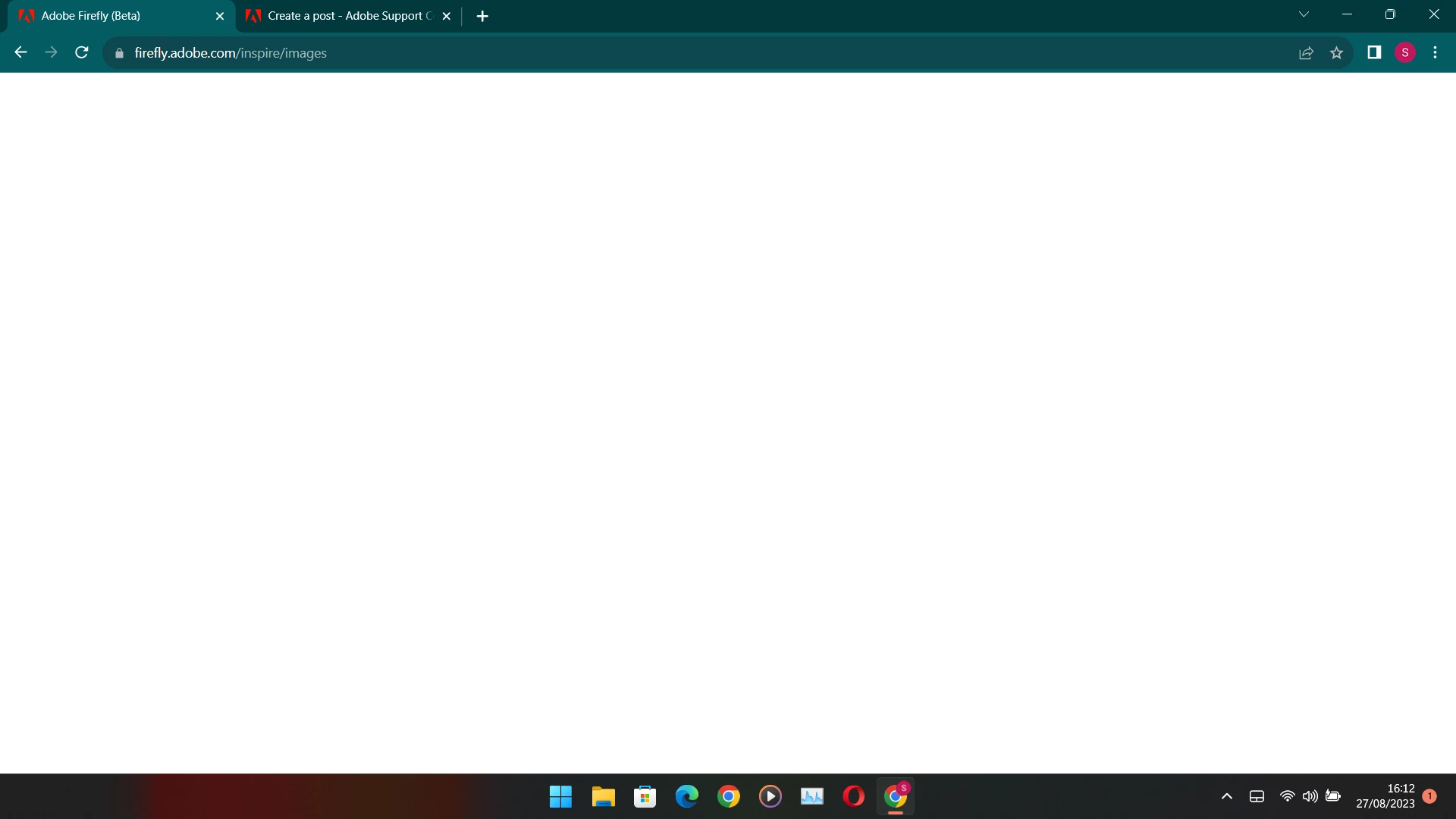Click the address bar URL
1456x819 pixels.
coord(231,53)
